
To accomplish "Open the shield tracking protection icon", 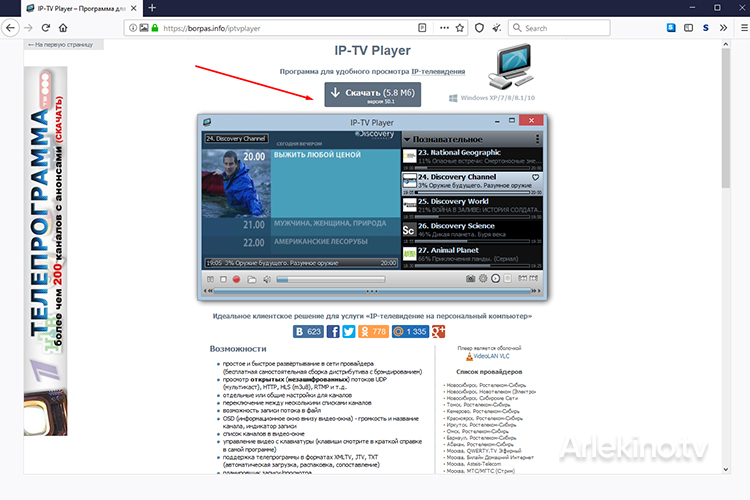I will click(x=479, y=28).
